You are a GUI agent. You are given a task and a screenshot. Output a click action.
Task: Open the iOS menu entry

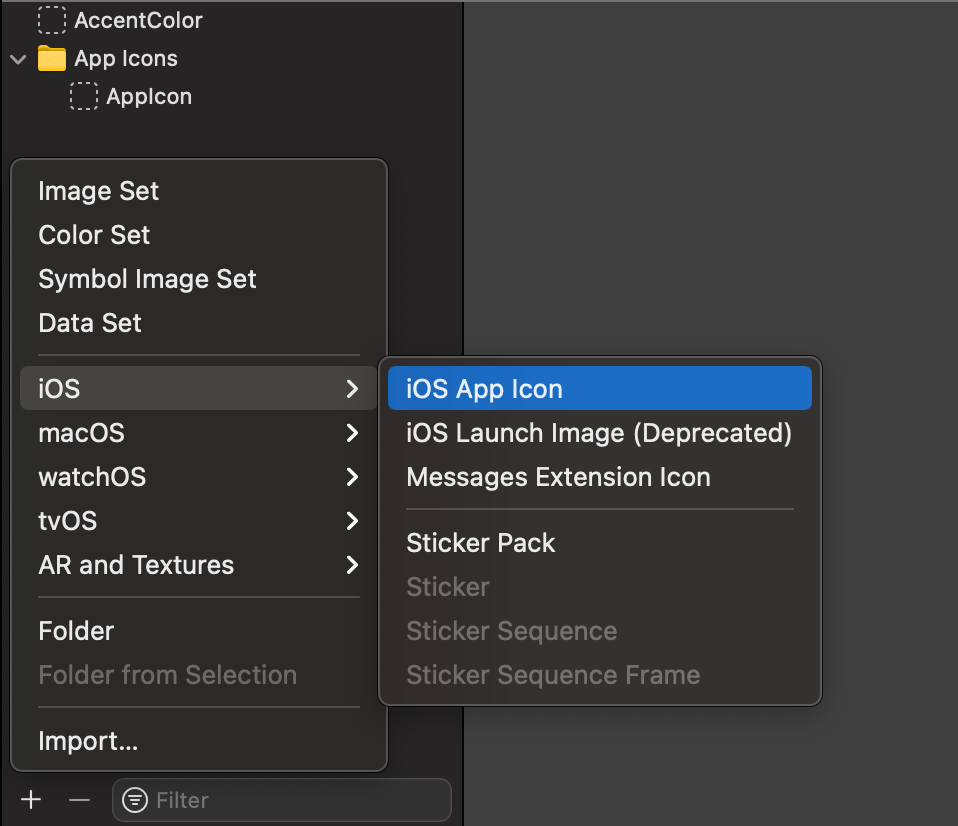(x=199, y=389)
